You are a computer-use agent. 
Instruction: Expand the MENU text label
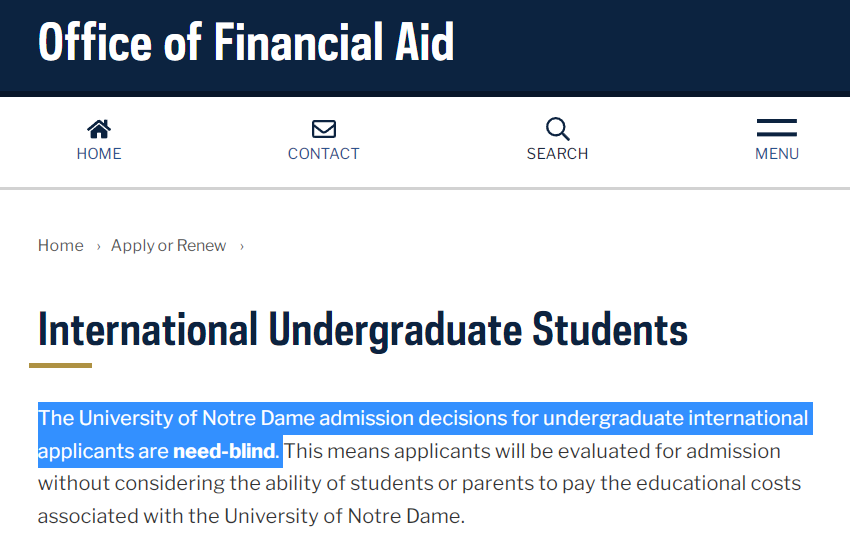[x=777, y=154]
